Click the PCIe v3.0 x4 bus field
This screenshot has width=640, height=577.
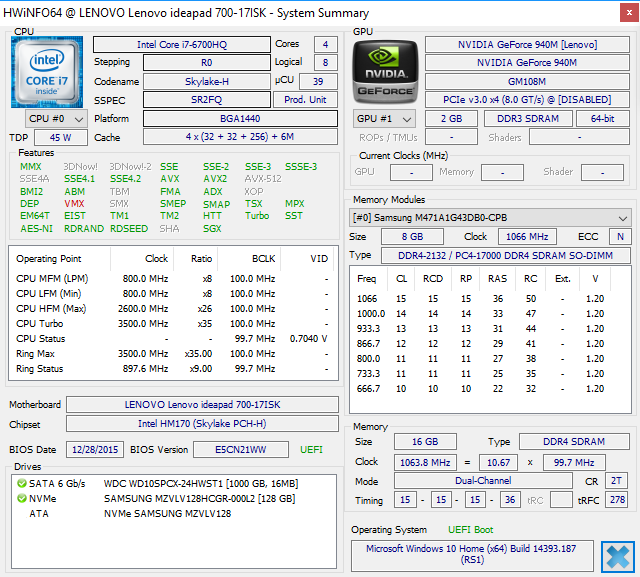click(x=528, y=100)
